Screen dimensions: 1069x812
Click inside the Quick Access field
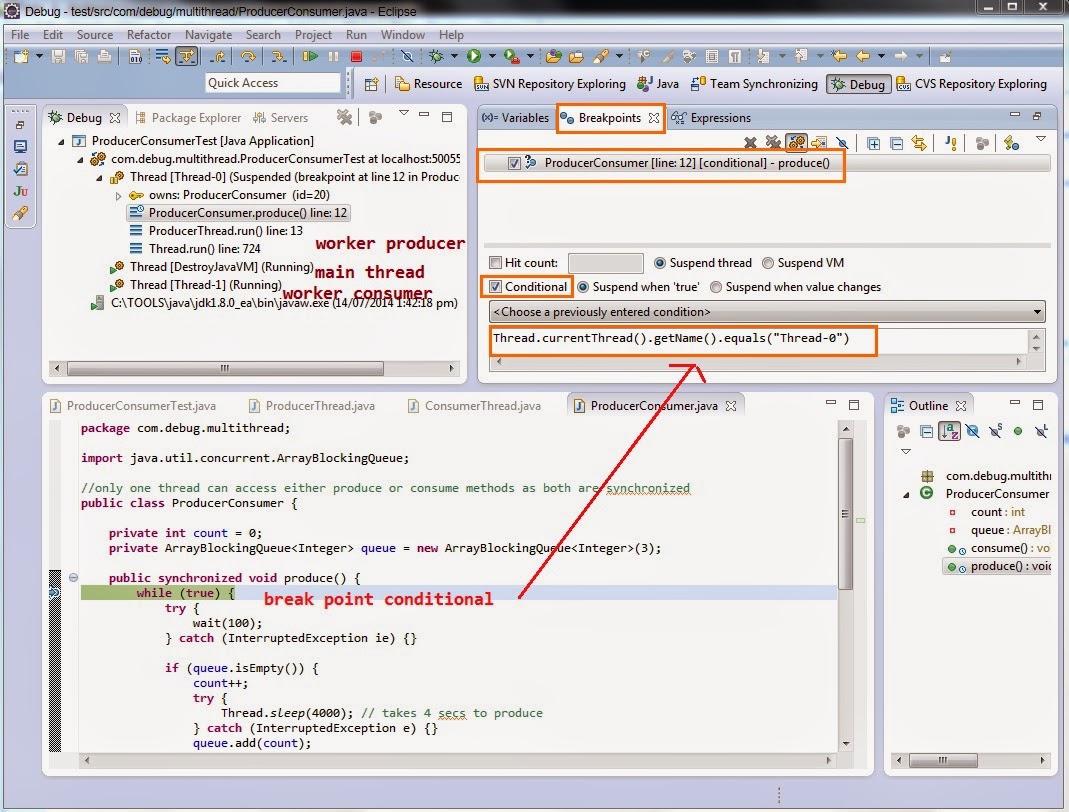(x=272, y=82)
